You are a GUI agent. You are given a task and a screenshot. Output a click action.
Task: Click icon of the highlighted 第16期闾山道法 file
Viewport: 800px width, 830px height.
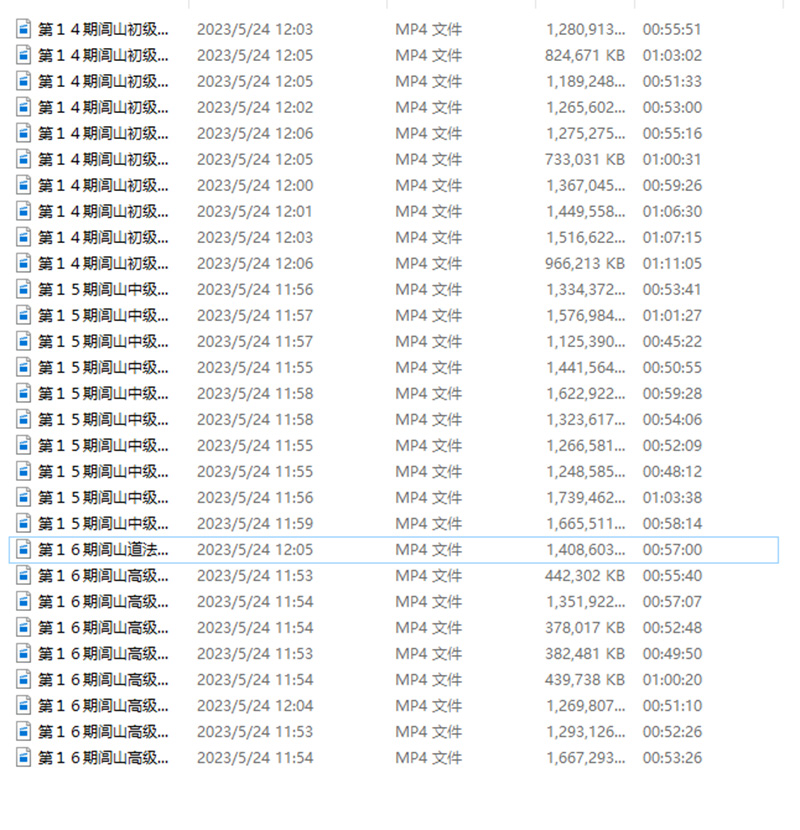[23, 549]
